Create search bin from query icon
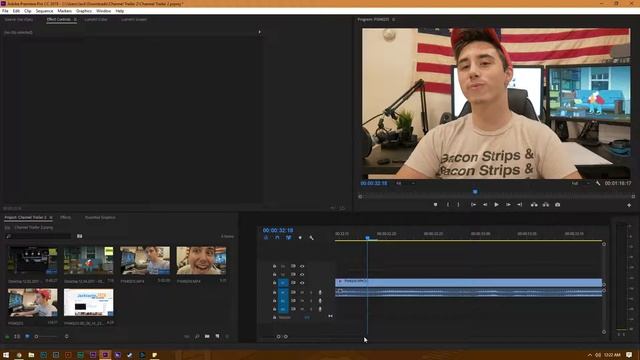 coord(80,236)
